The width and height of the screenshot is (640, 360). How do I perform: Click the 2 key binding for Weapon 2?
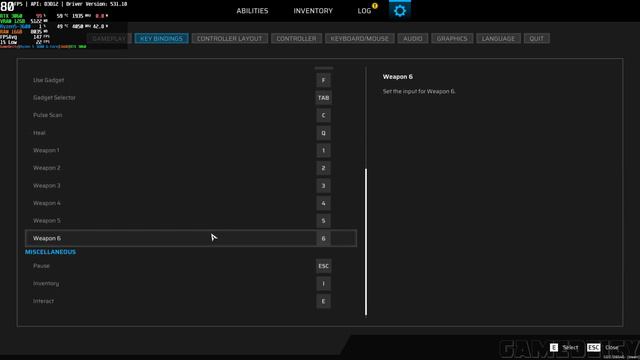[323, 168]
